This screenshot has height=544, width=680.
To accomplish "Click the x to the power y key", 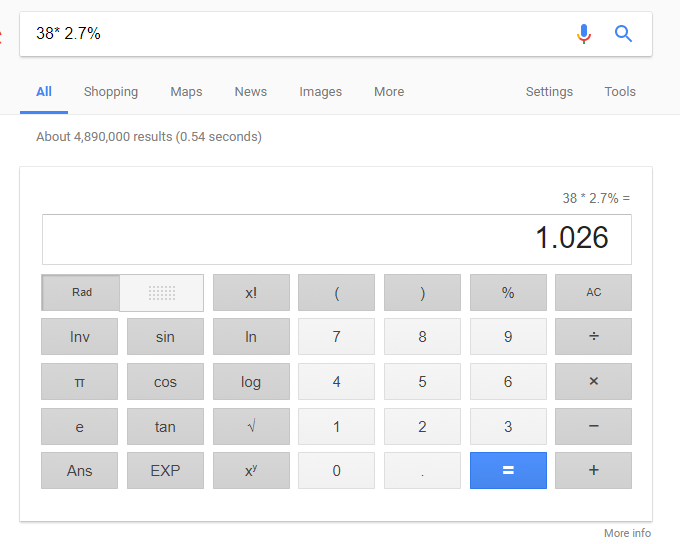I will pyautogui.click(x=251, y=471).
